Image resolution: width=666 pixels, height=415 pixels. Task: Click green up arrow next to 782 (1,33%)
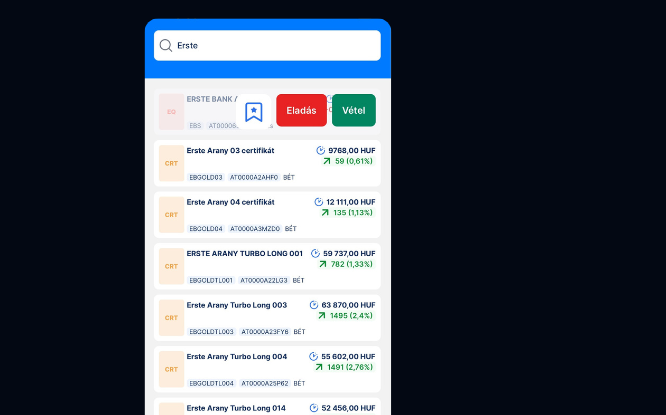click(x=323, y=264)
